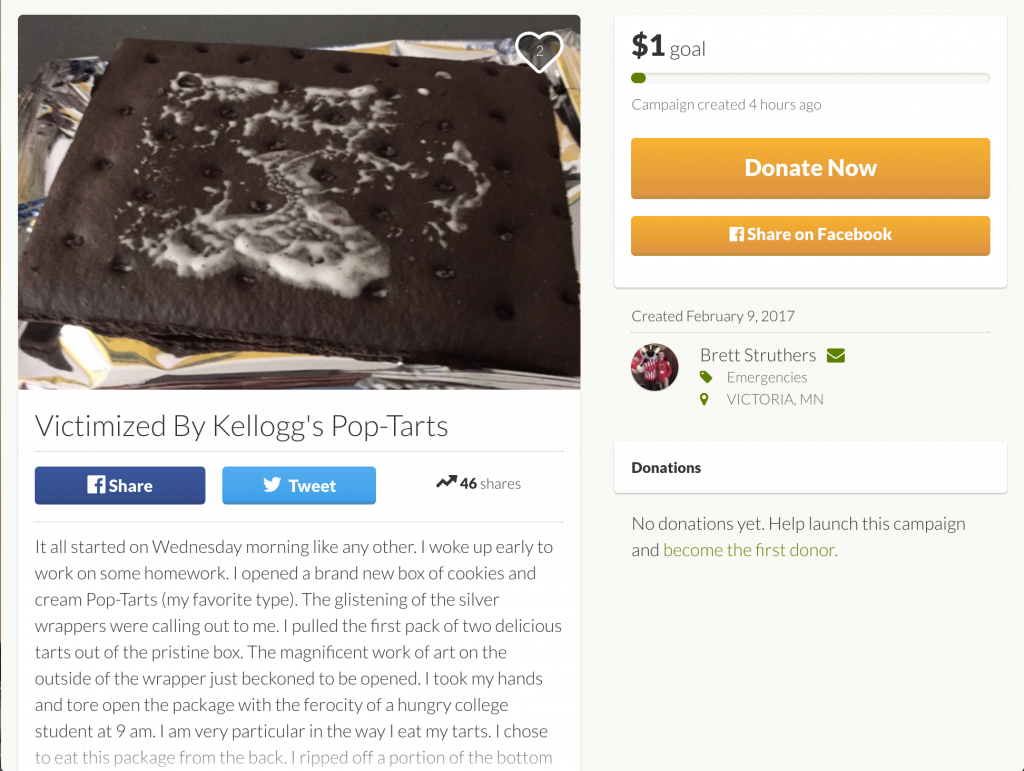Open the Pop-Tart campaign photo
Viewport: 1024px width, 771px height.
(x=299, y=202)
